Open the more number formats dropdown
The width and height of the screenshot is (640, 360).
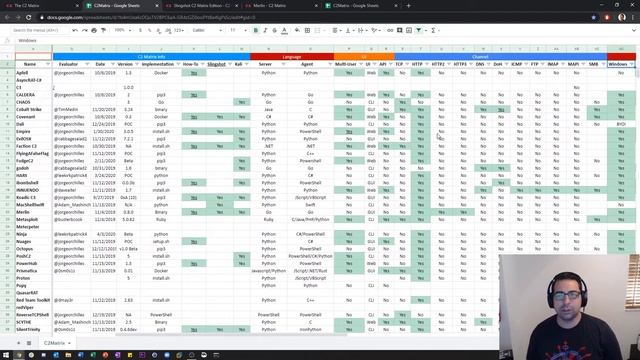click(x=179, y=30)
